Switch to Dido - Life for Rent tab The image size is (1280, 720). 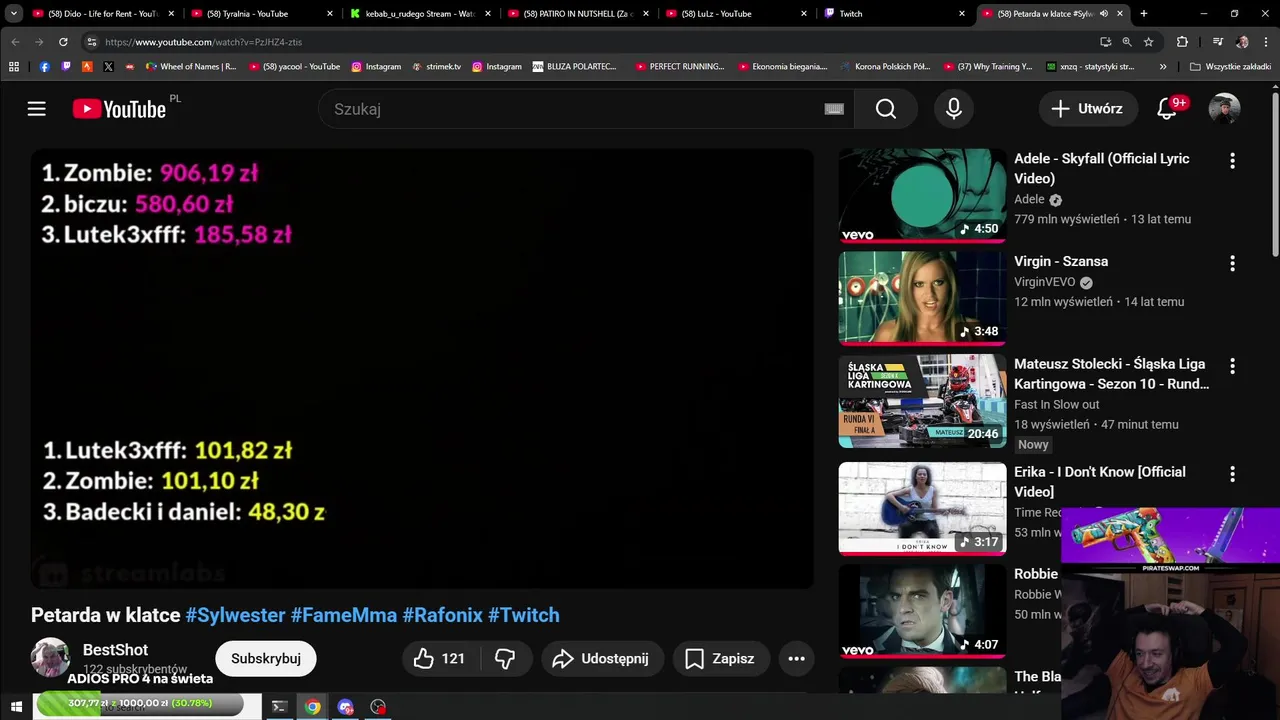tap(102, 14)
